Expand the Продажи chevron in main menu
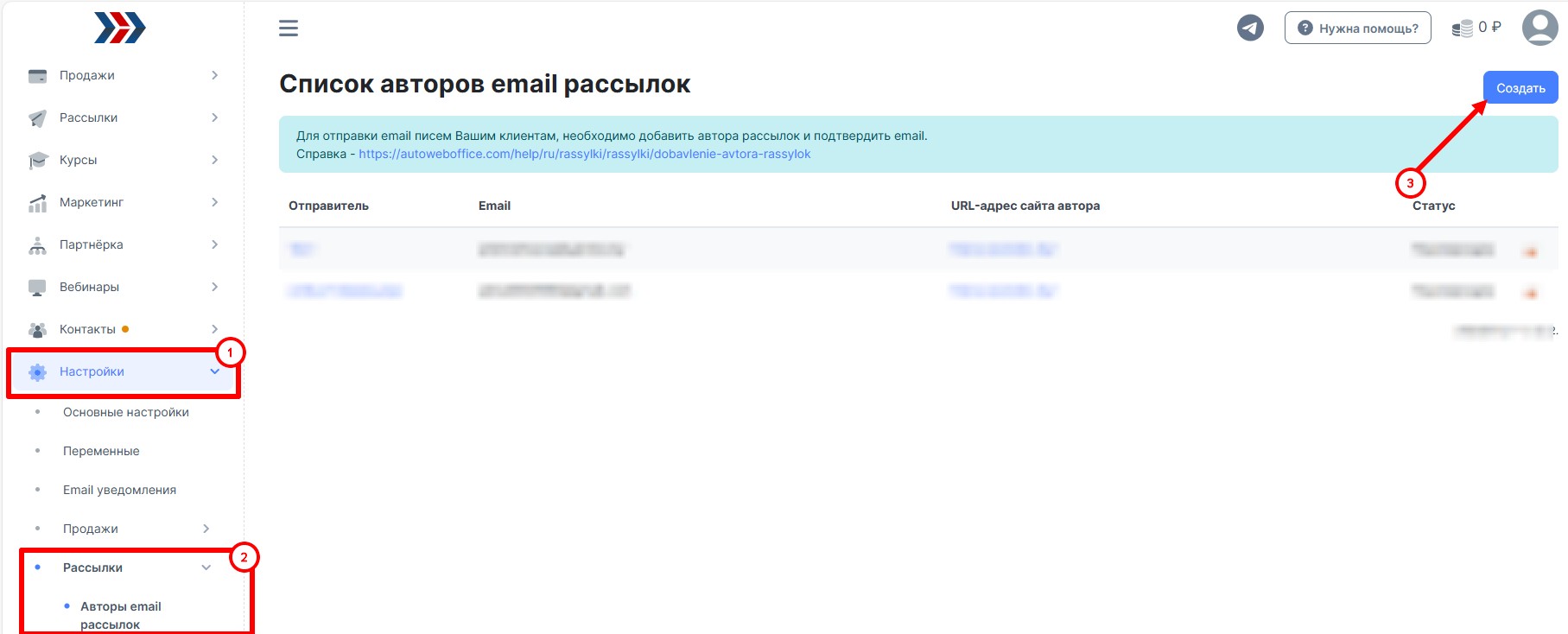Image resolution: width=1568 pixels, height=634 pixels. click(214, 75)
